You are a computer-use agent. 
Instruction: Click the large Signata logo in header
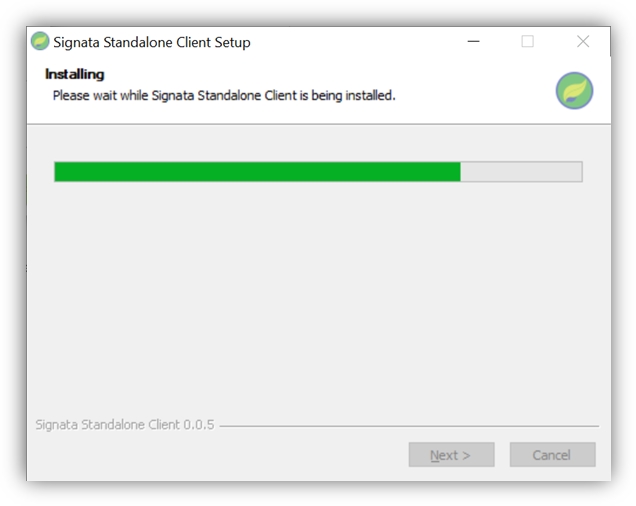pyautogui.click(x=574, y=91)
